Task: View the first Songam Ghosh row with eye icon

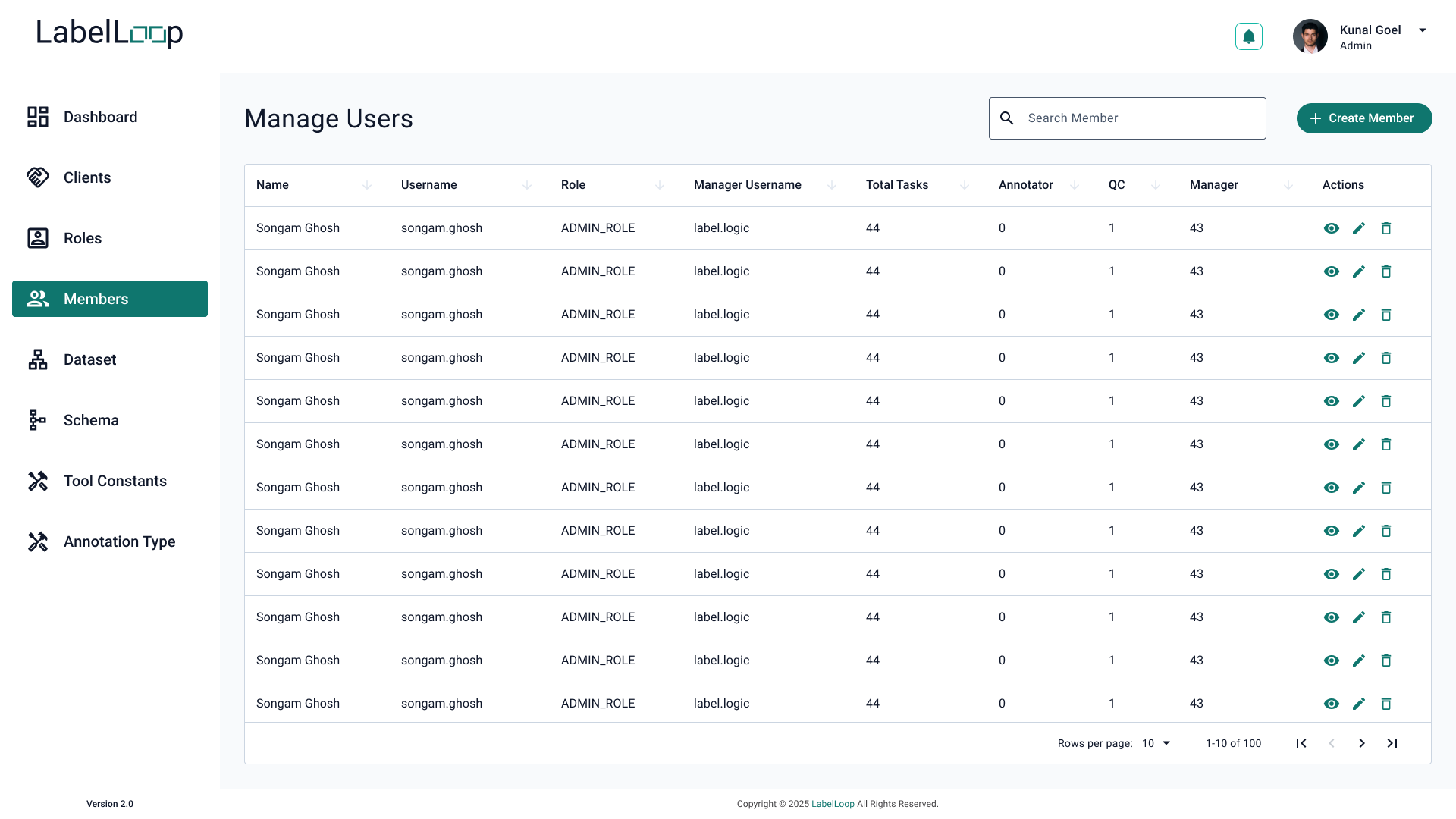Action: click(1332, 228)
